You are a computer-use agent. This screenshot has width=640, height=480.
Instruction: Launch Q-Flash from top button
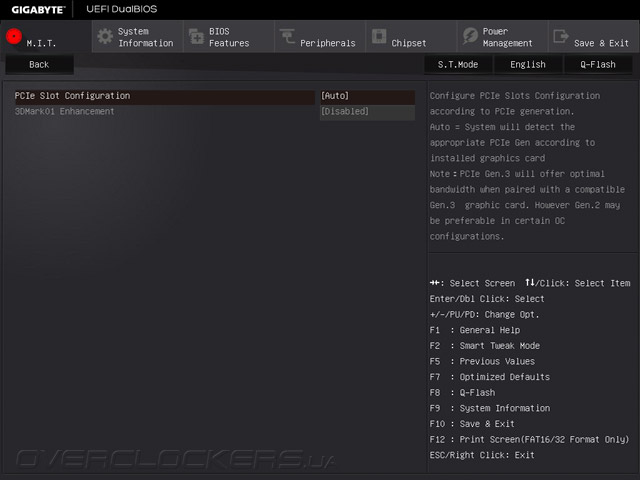598,64
